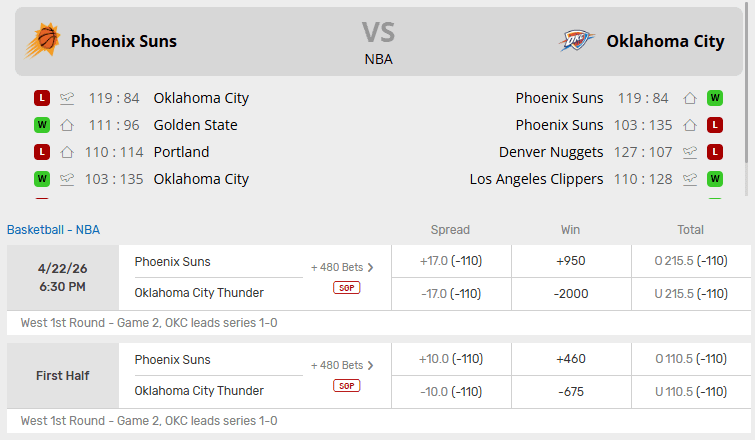The height and width of the screenshot is (440, 755).
Task: Click the away icon in the Denver Nuggets row
Action: click(x=689, y=152)
